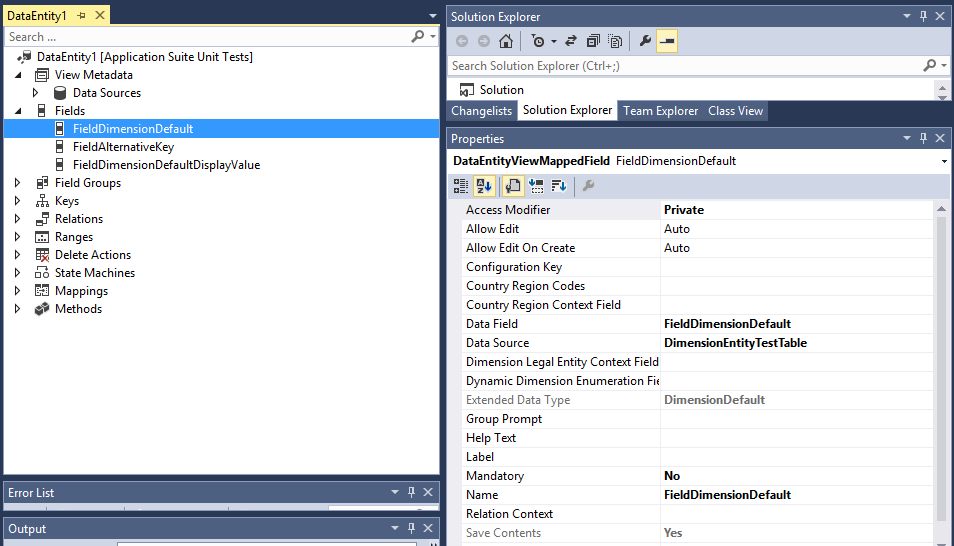This screenshot has width=954, height=546.
Task: Close the DataEntity1 tab
Action: [x=100, y=15]
